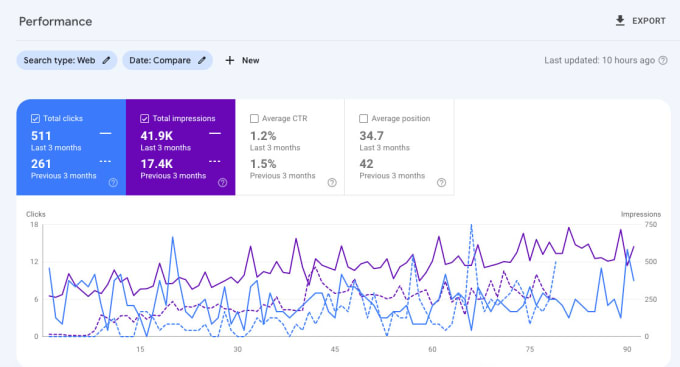The height and width of the screenshot is (367, 680).
Task: Click the 1.2% CTR value
Action: point(263,136)
